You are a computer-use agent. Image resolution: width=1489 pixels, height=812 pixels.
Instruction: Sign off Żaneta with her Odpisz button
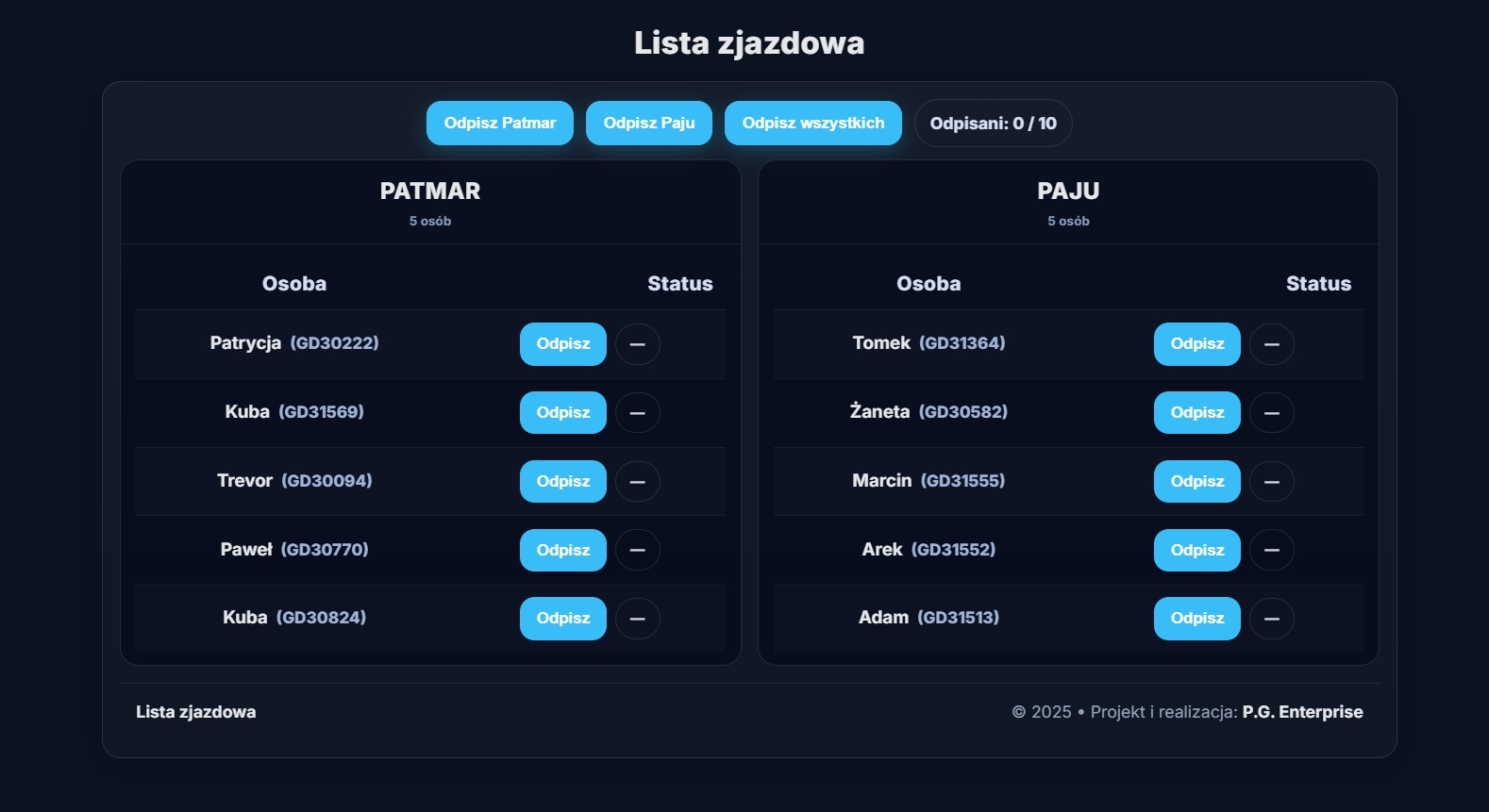pos(1196,412)
